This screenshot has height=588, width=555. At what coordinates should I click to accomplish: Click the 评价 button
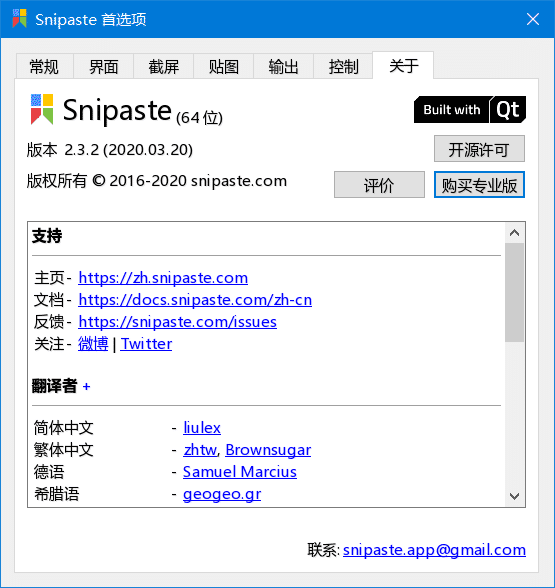tap(380, 184)
